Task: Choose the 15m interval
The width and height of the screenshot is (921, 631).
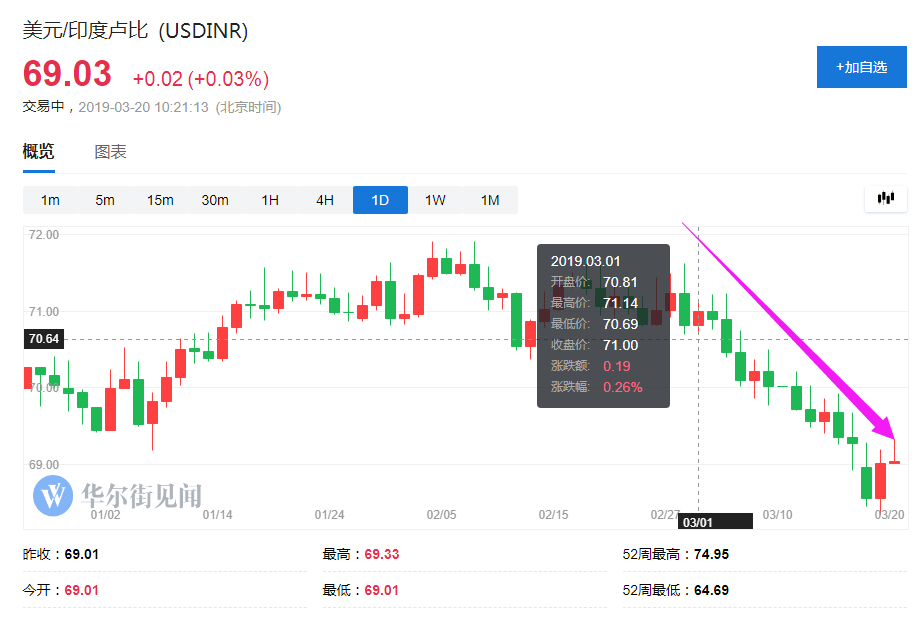Action: point(160,200)
